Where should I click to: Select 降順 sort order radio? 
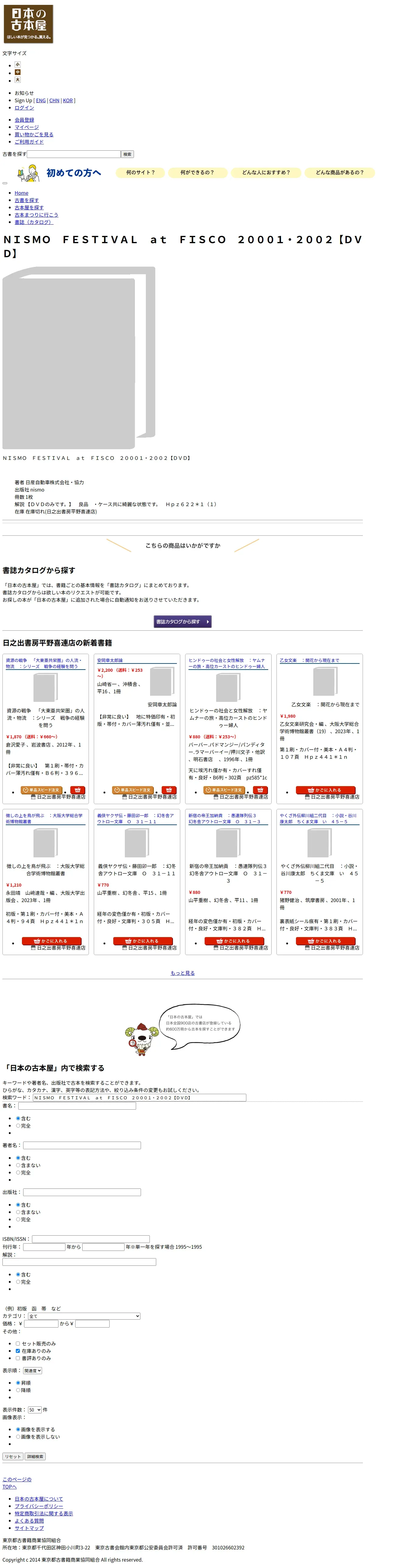click(x=18, y=1390)
